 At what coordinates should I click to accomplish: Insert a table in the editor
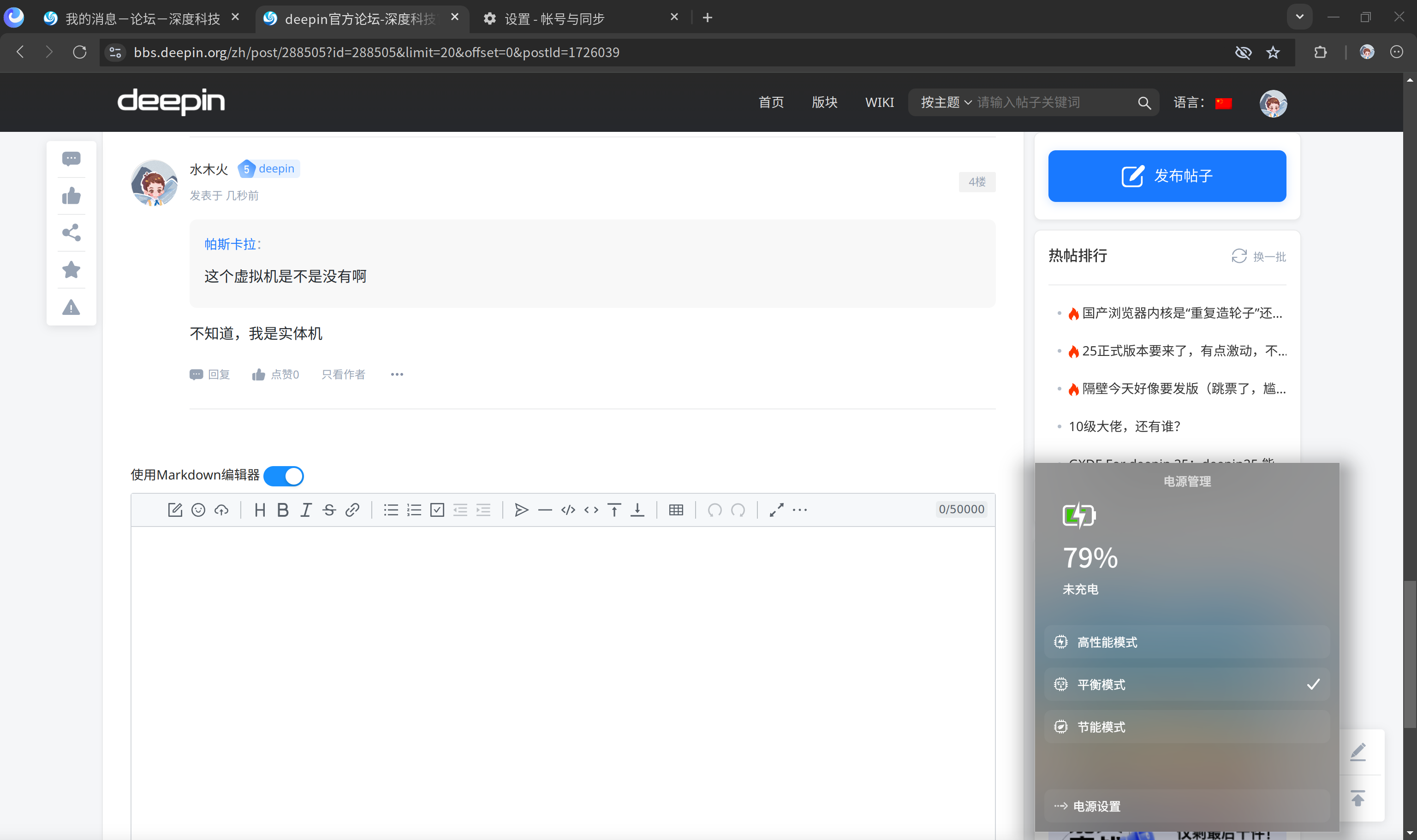pos(676,510)
